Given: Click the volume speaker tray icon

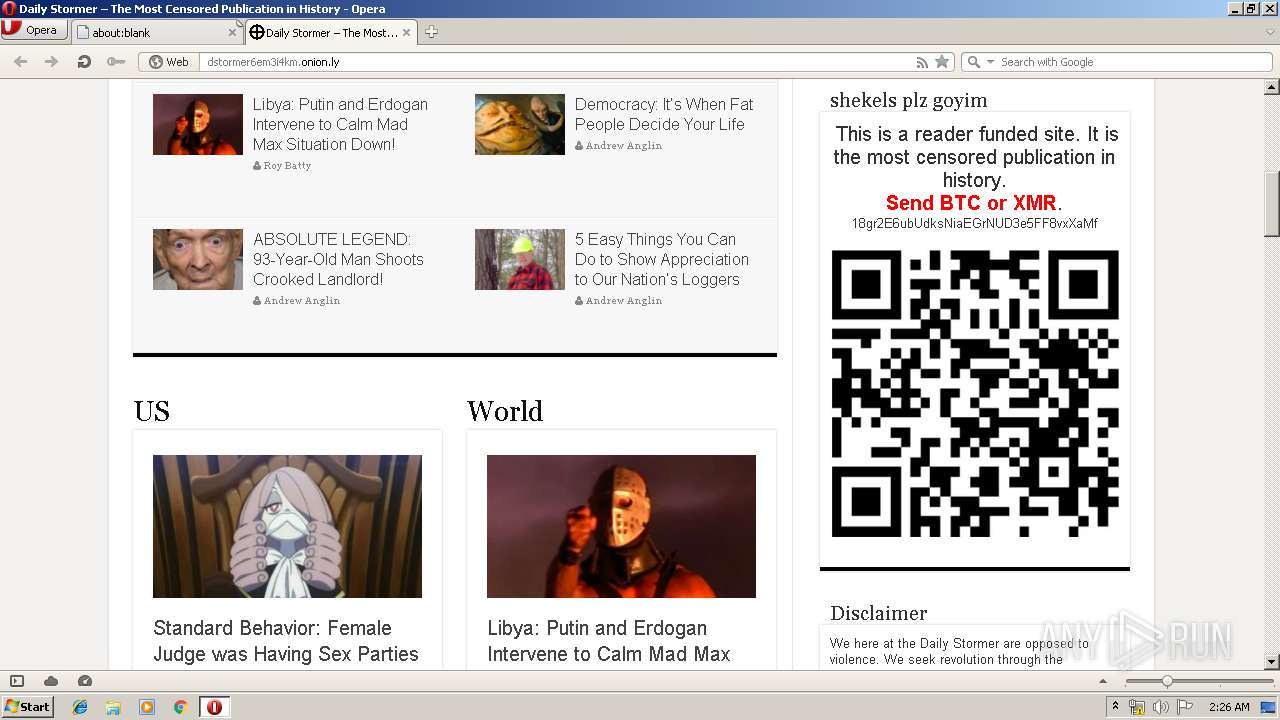Looking at the screenshot, I should pyautogui.click(x=1160, y=707).
